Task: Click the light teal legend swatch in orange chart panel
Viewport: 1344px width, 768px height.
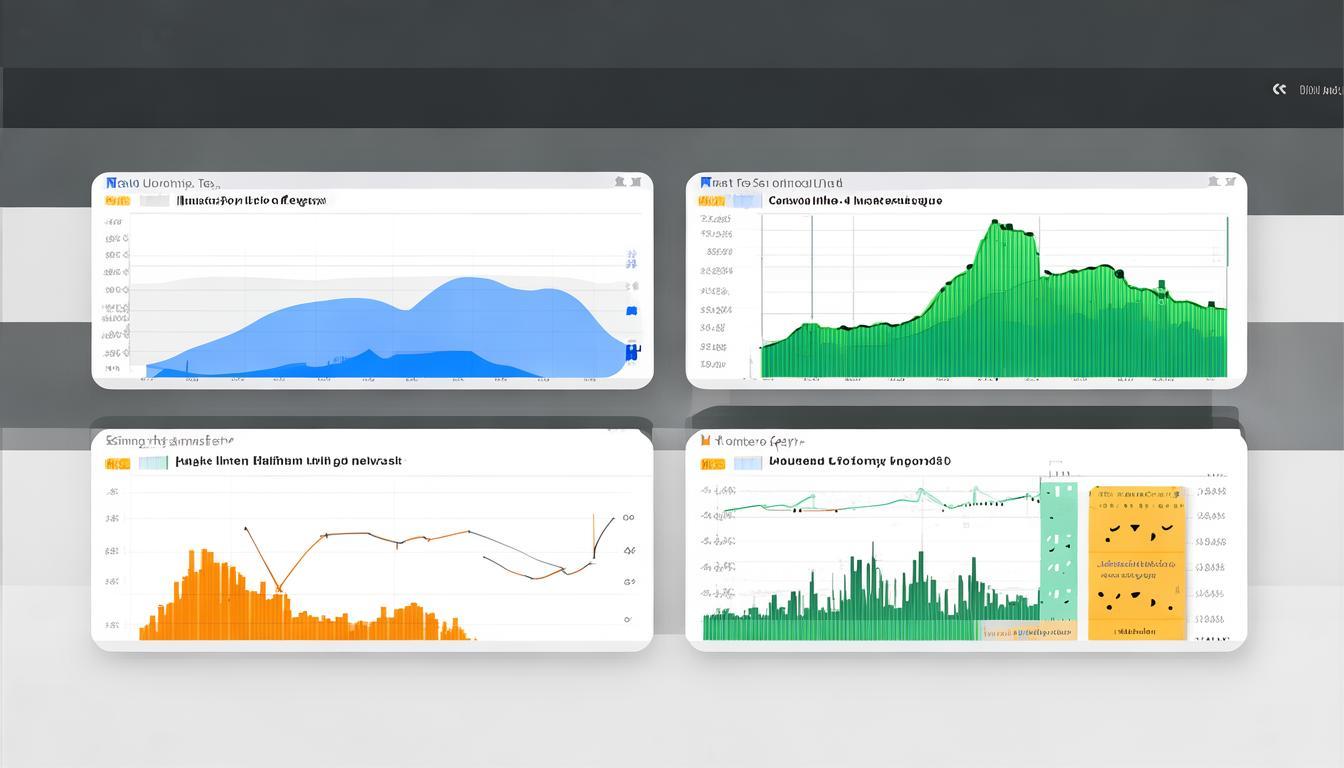Action: [x=153, y=463]
